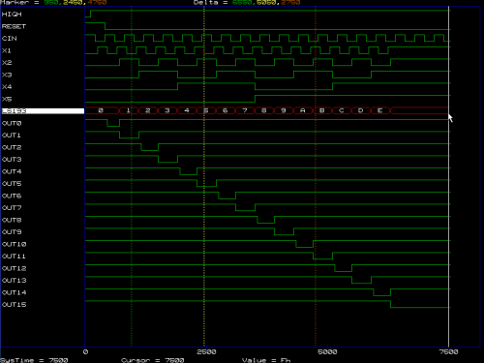The height and width of the screenshot is (363, 484).
Task: Click the Delta readout at top
Action: 247,2
